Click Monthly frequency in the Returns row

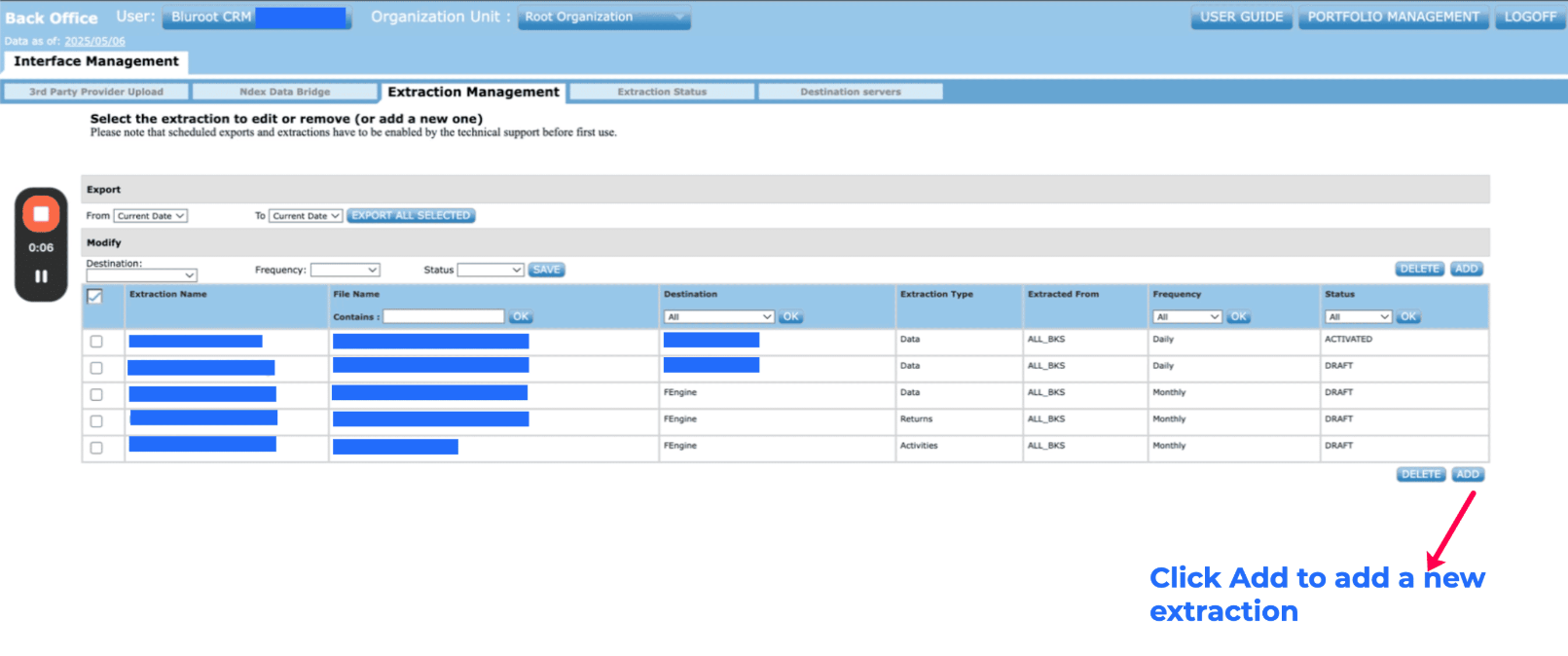(x=1169, y=419)
